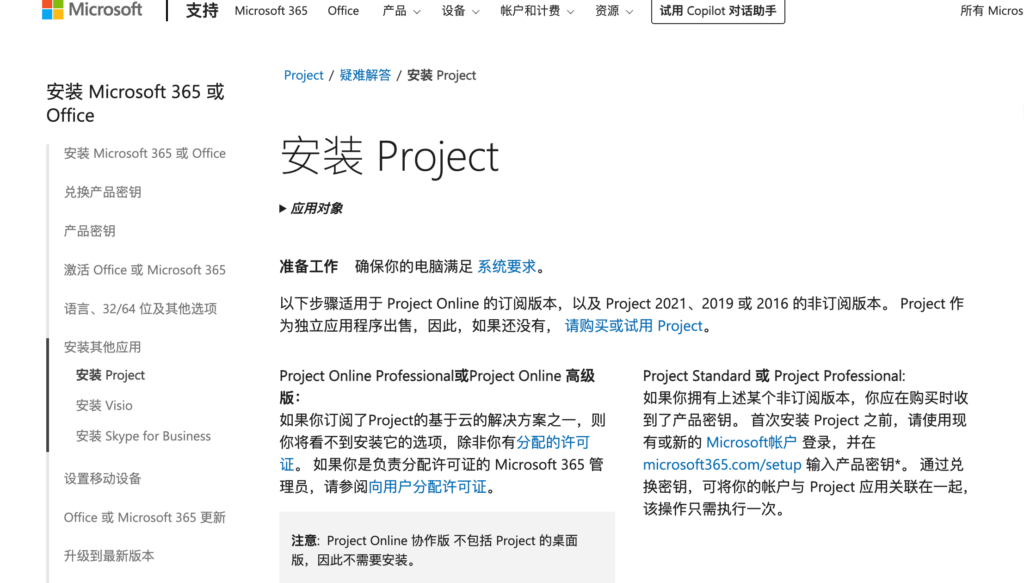Go to 疑难解答 breadcrumb link

point(365,75)
